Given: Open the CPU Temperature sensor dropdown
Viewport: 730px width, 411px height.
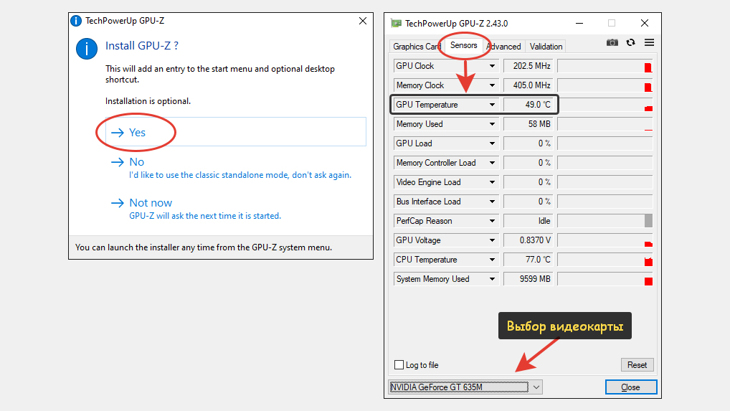Looking at the screenshot, I should (x=492, y=260).
